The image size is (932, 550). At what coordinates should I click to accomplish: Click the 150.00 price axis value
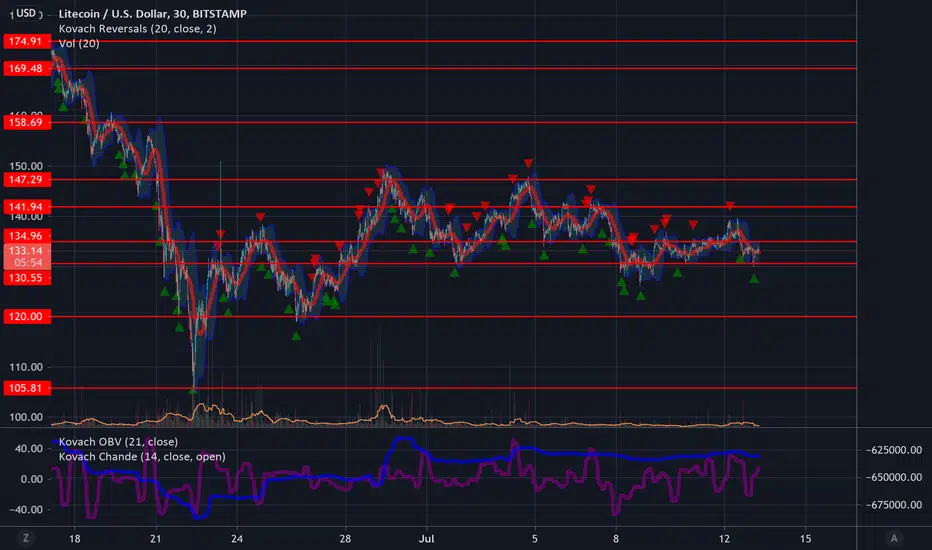26,166
